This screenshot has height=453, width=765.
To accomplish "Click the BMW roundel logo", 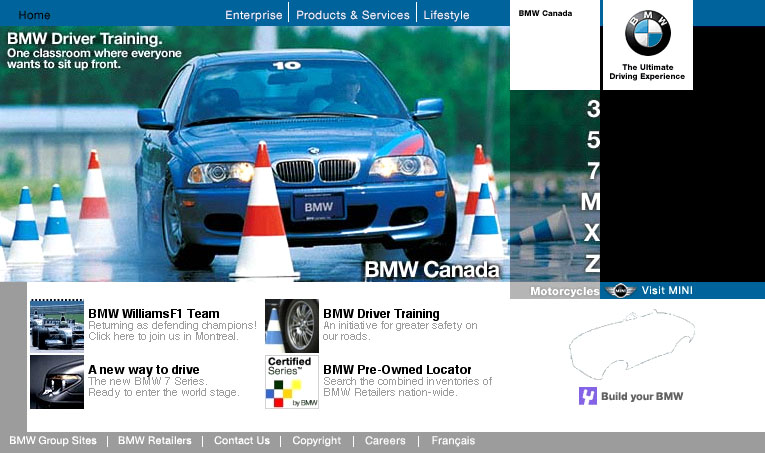I will (x=647, y=33).
